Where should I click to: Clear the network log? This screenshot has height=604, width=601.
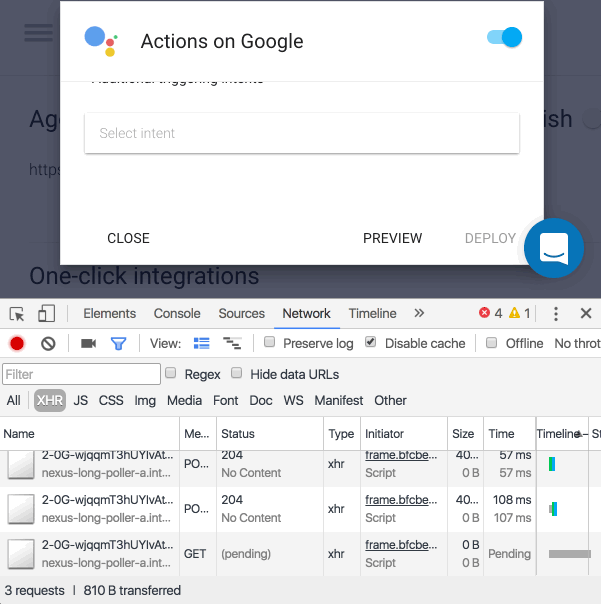coord(48,344)
